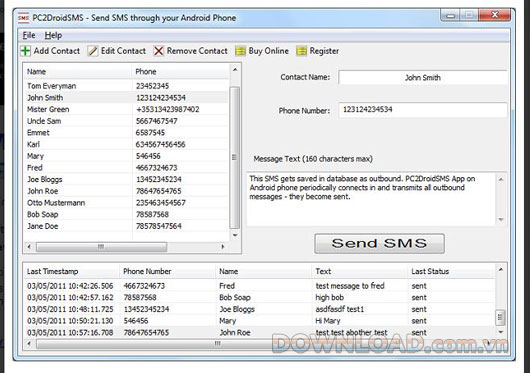This screenshot has height=373, width=530.
Task: Open the Help menu
Action: (53, 35)
